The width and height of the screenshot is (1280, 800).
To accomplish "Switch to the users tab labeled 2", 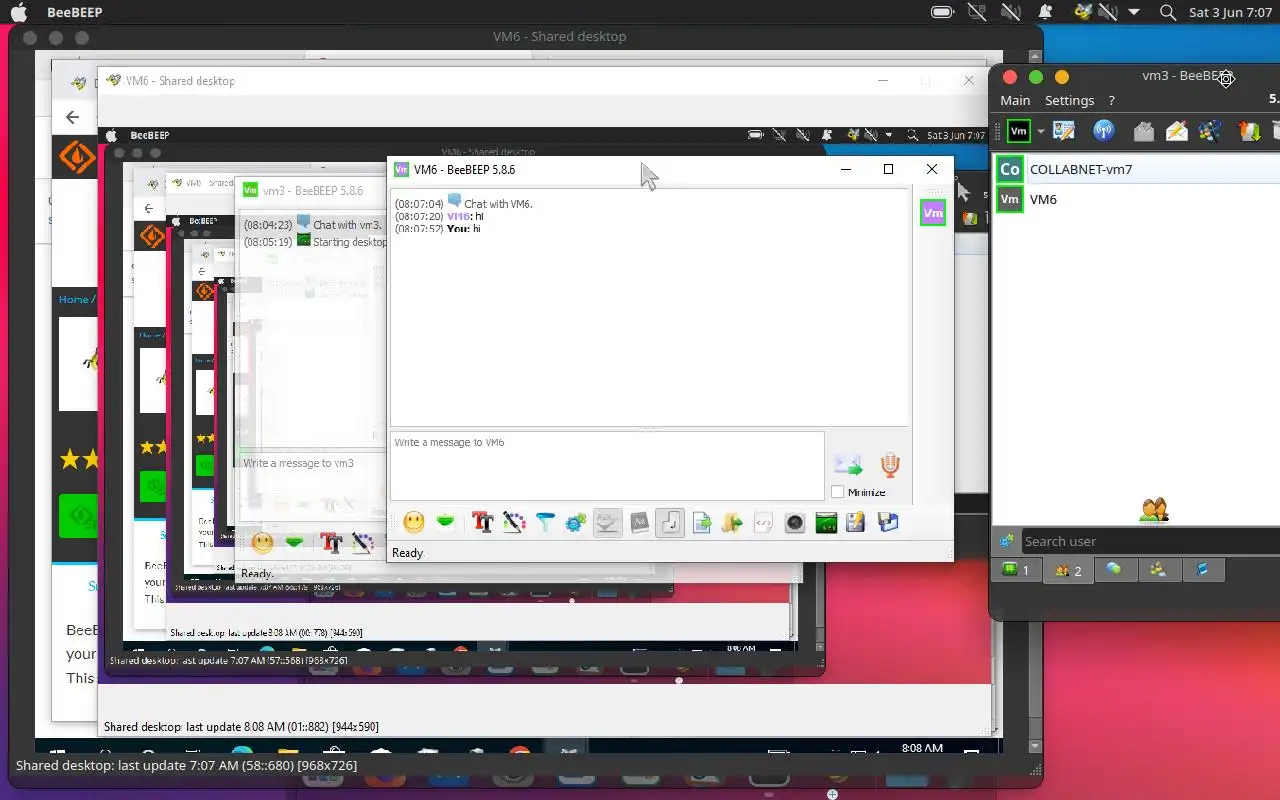I will [x=1067, y=570].
